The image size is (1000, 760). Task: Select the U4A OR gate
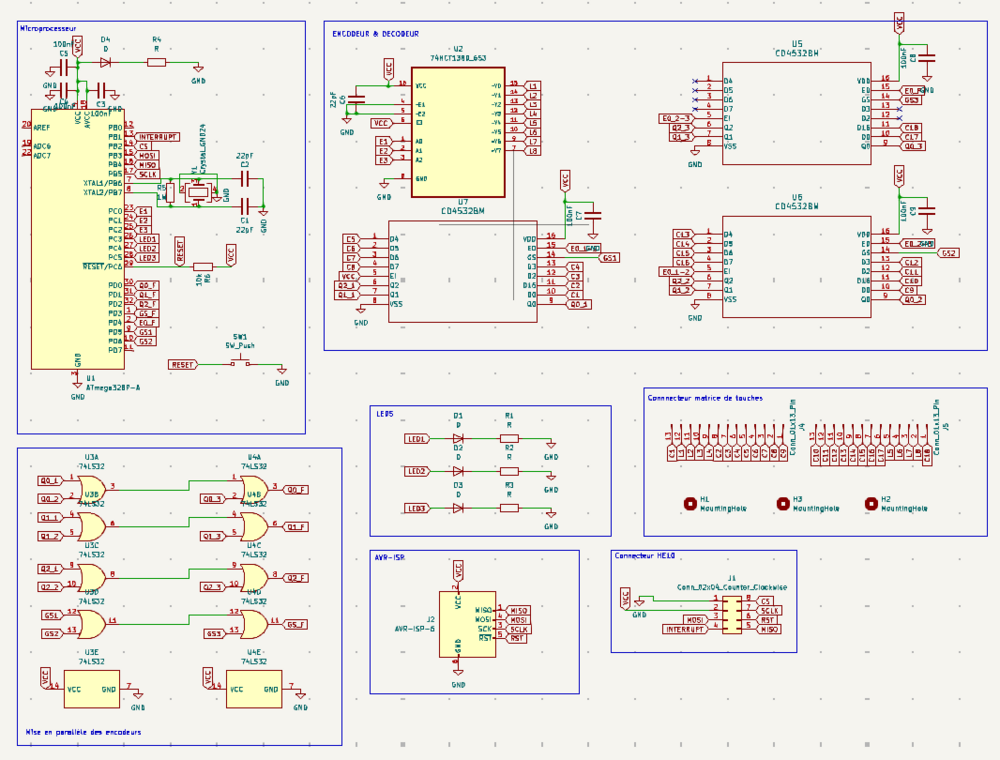coord(254,490)
